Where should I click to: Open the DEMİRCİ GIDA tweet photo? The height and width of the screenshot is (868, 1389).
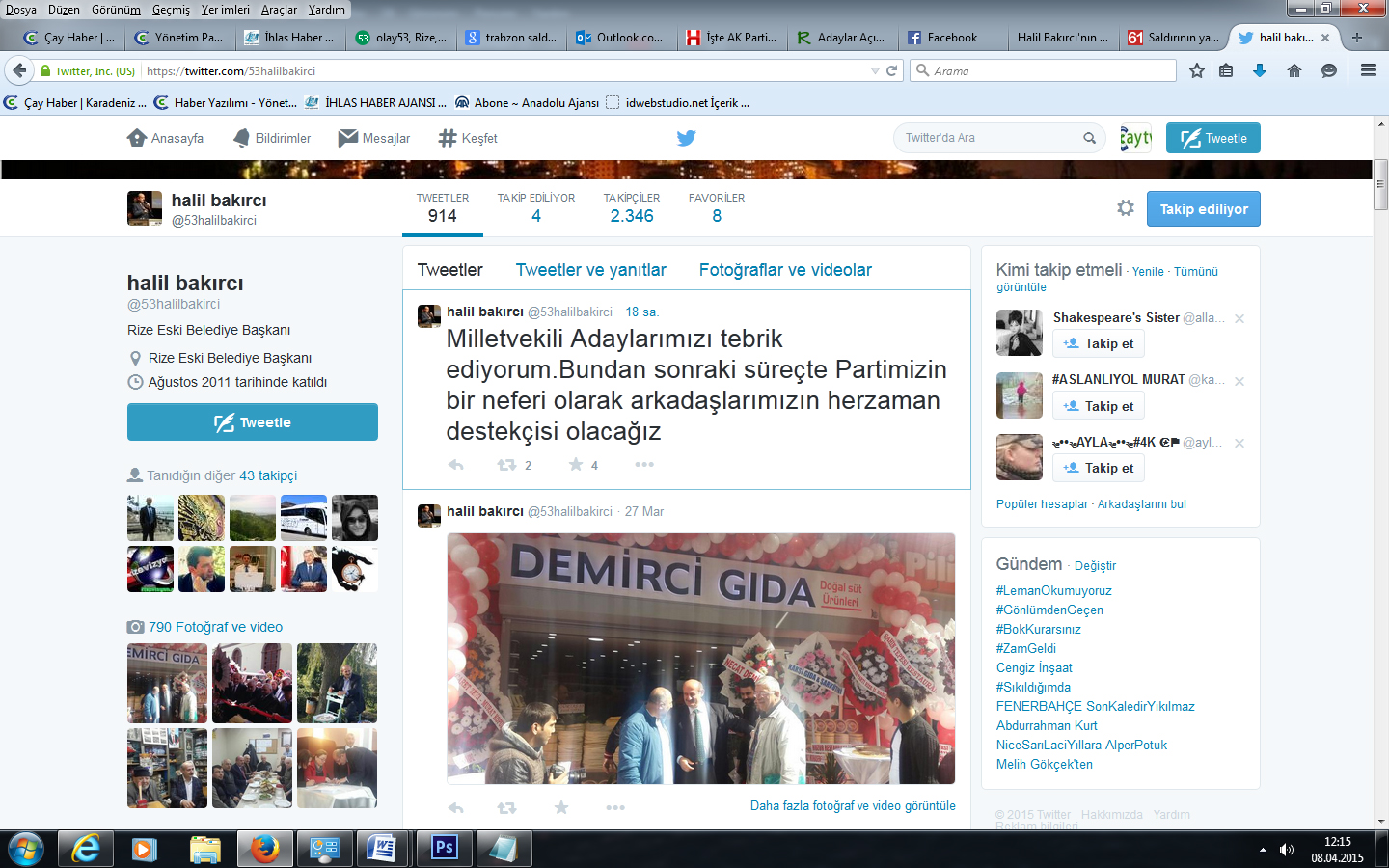[x=700, y=659]
